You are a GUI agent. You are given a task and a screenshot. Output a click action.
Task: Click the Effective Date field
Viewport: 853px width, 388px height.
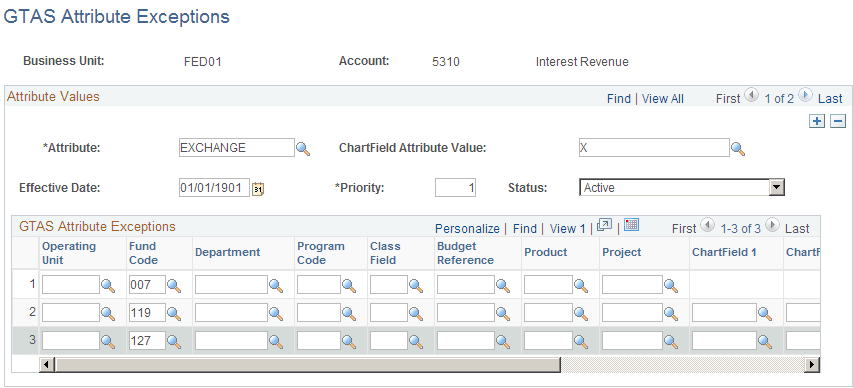coord(214,188)
